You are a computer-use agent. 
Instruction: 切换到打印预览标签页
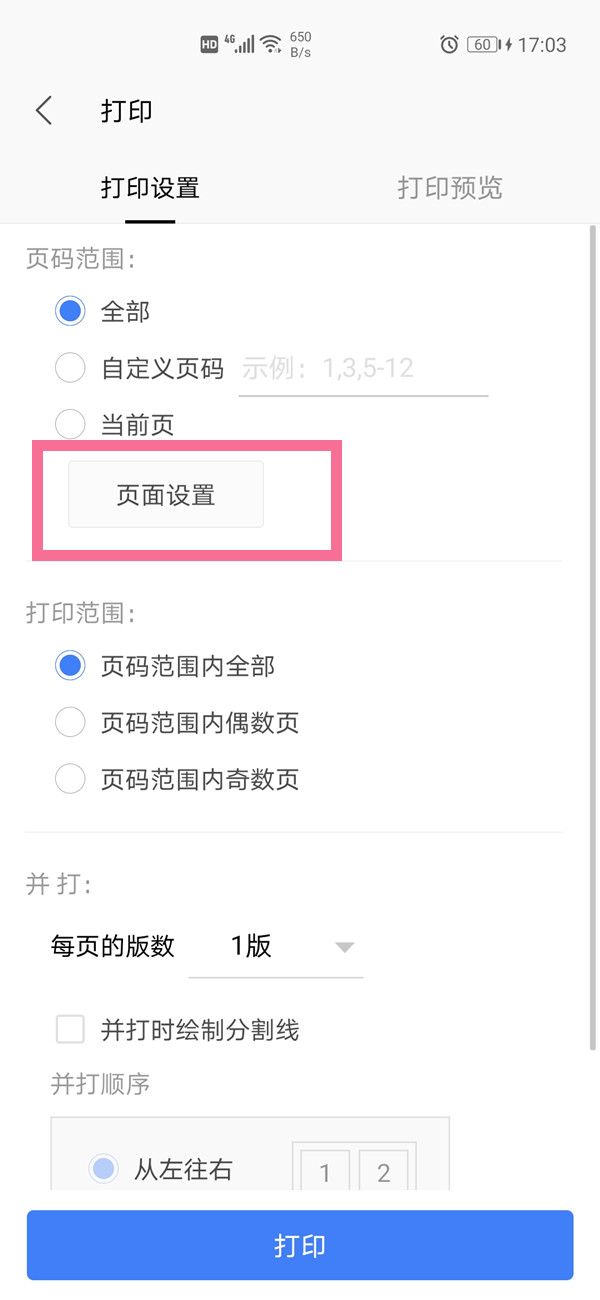click(449, 188)
